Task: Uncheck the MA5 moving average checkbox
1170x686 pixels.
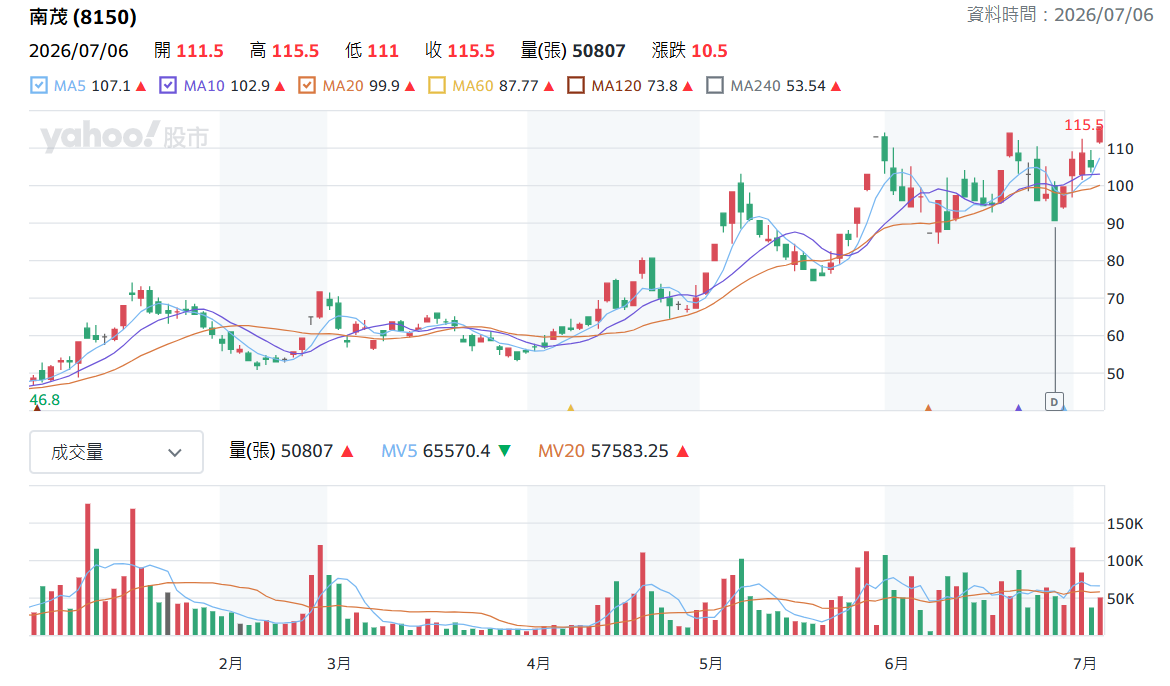Action: (x=39, y=85)
